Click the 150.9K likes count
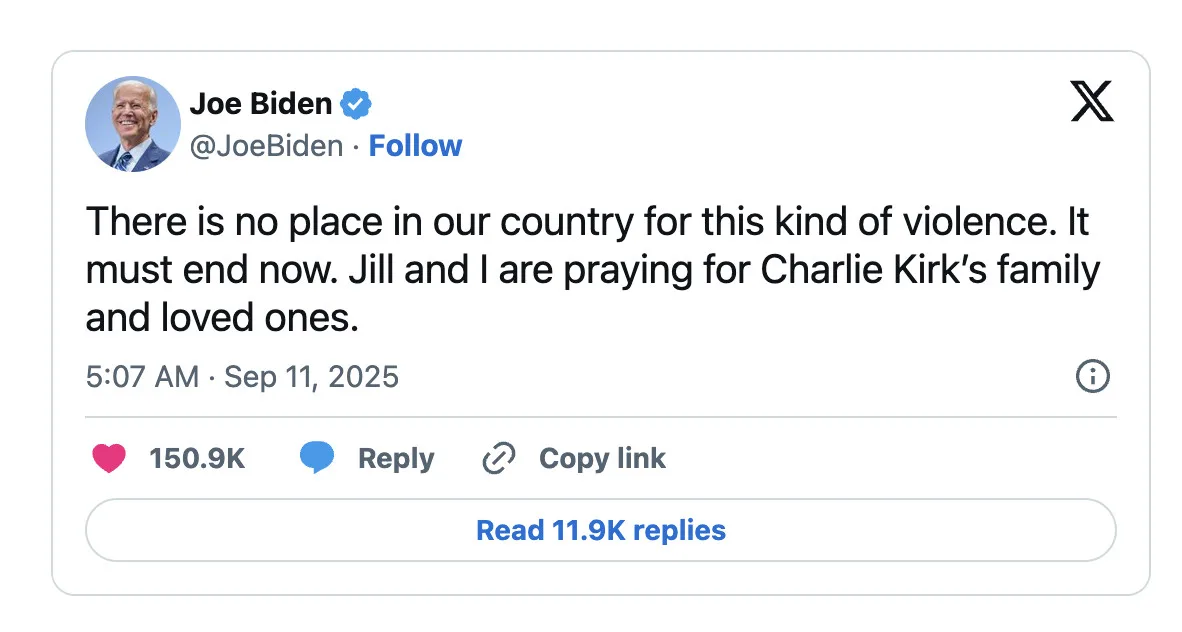The width and height of the screenshot is (1182, 632). (x=197, y=458)
